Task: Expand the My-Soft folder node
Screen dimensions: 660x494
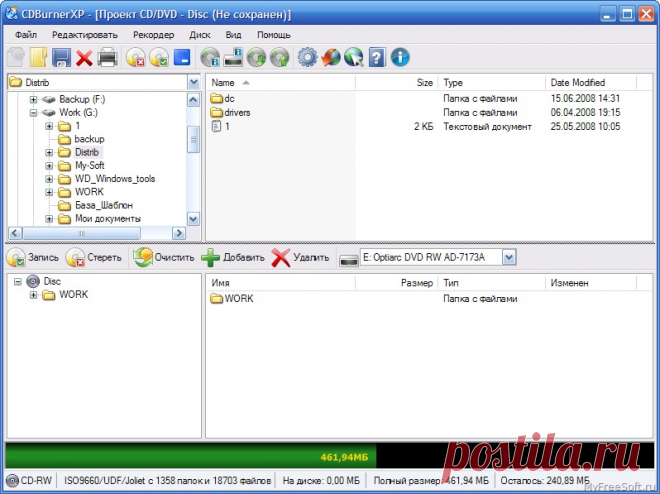Action: pyautogui.click(x=49, y=166)
